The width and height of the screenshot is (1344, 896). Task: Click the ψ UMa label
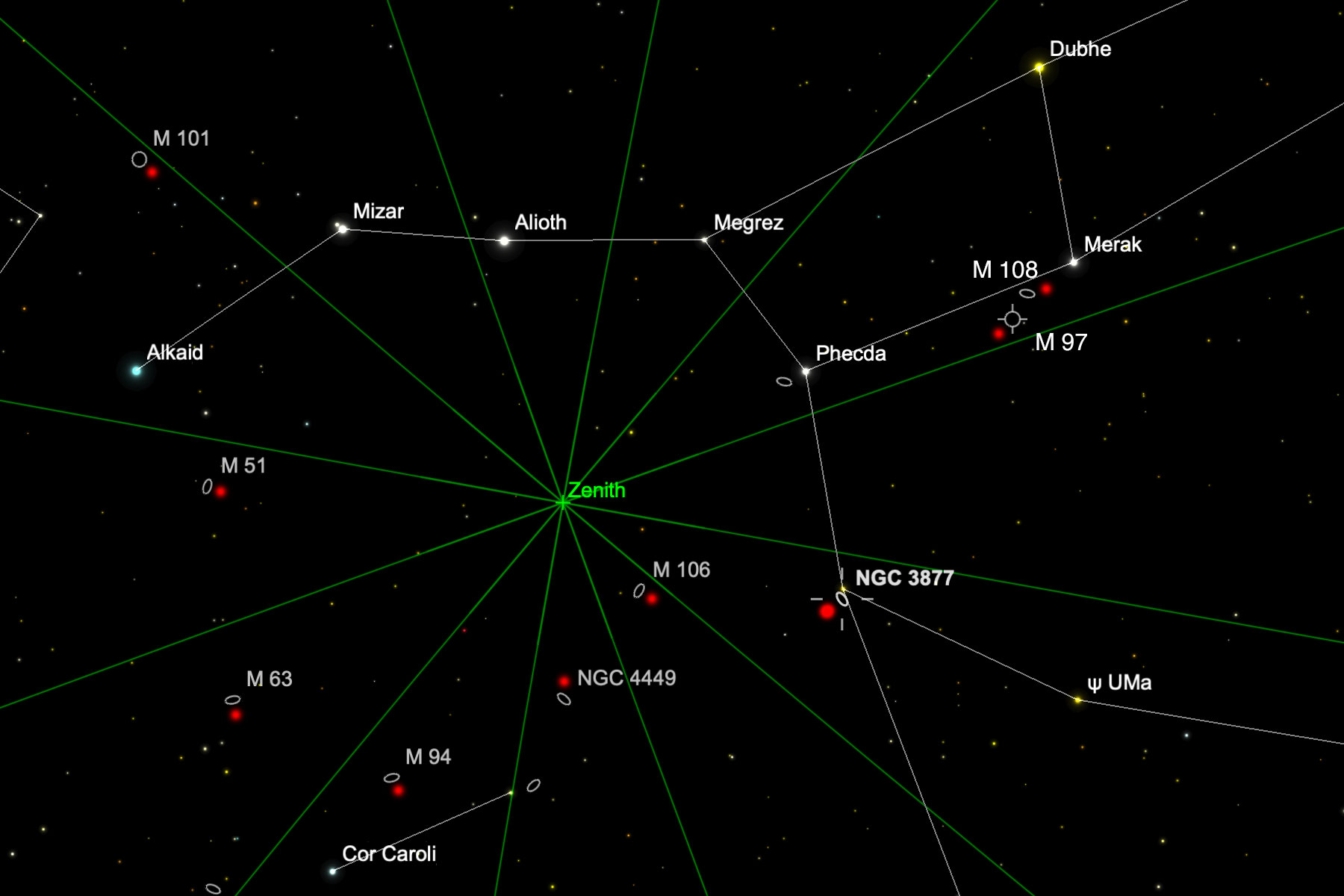point(1119,683)
